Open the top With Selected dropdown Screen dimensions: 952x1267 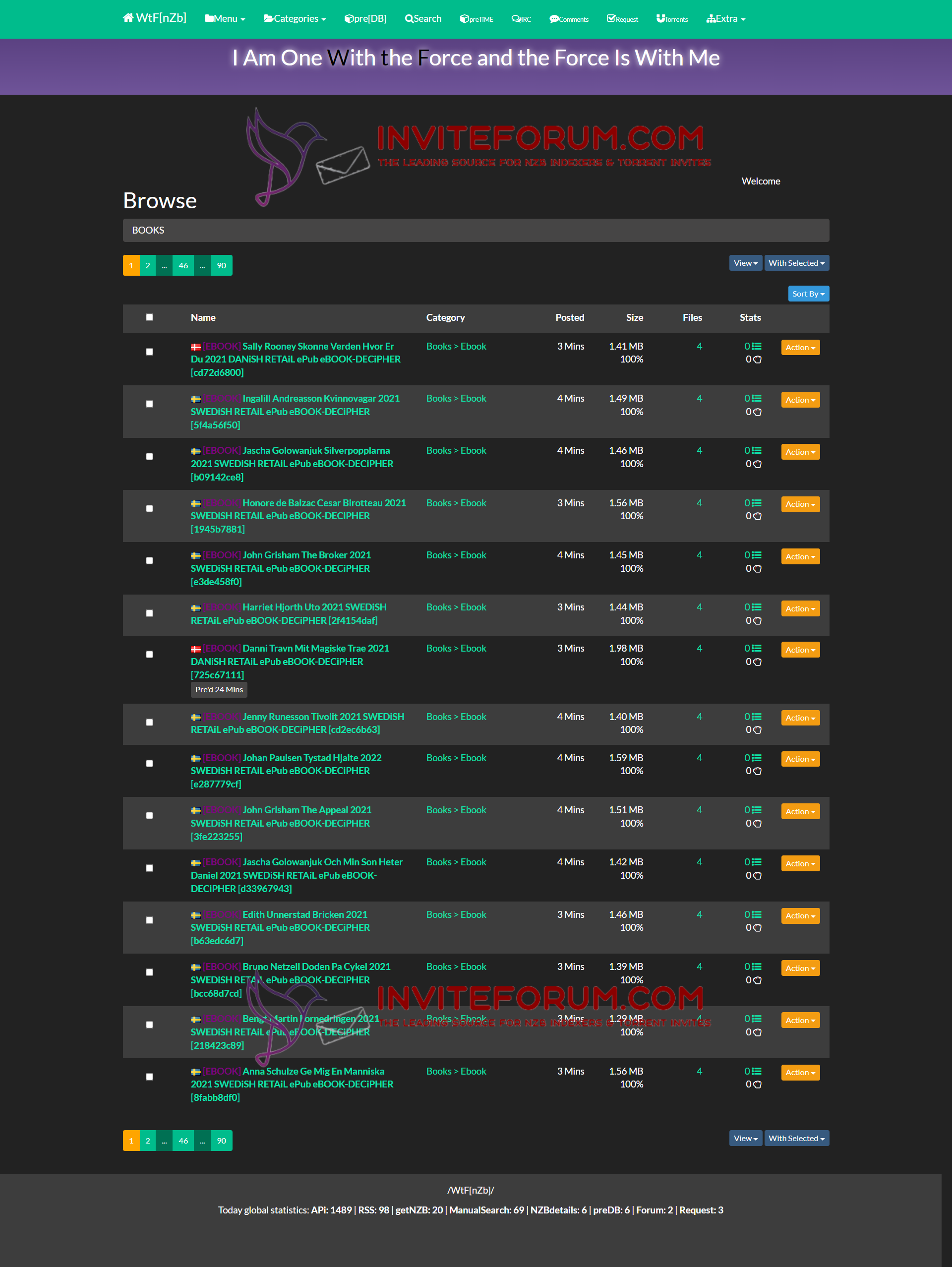[796, 263]
